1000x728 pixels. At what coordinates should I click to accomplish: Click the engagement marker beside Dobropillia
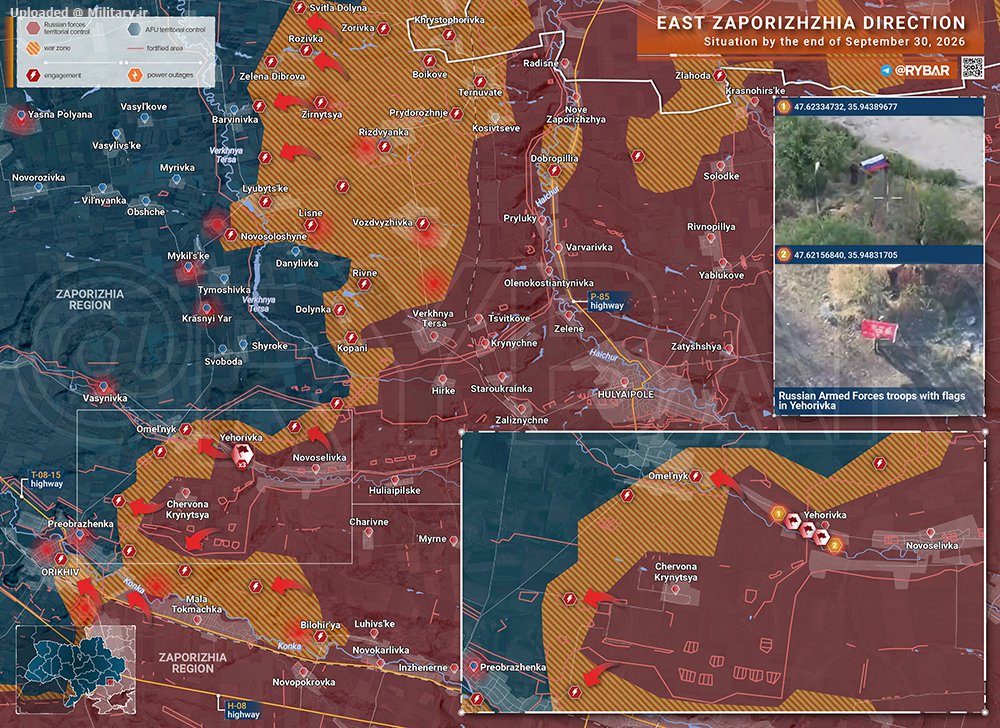(554, 170)
